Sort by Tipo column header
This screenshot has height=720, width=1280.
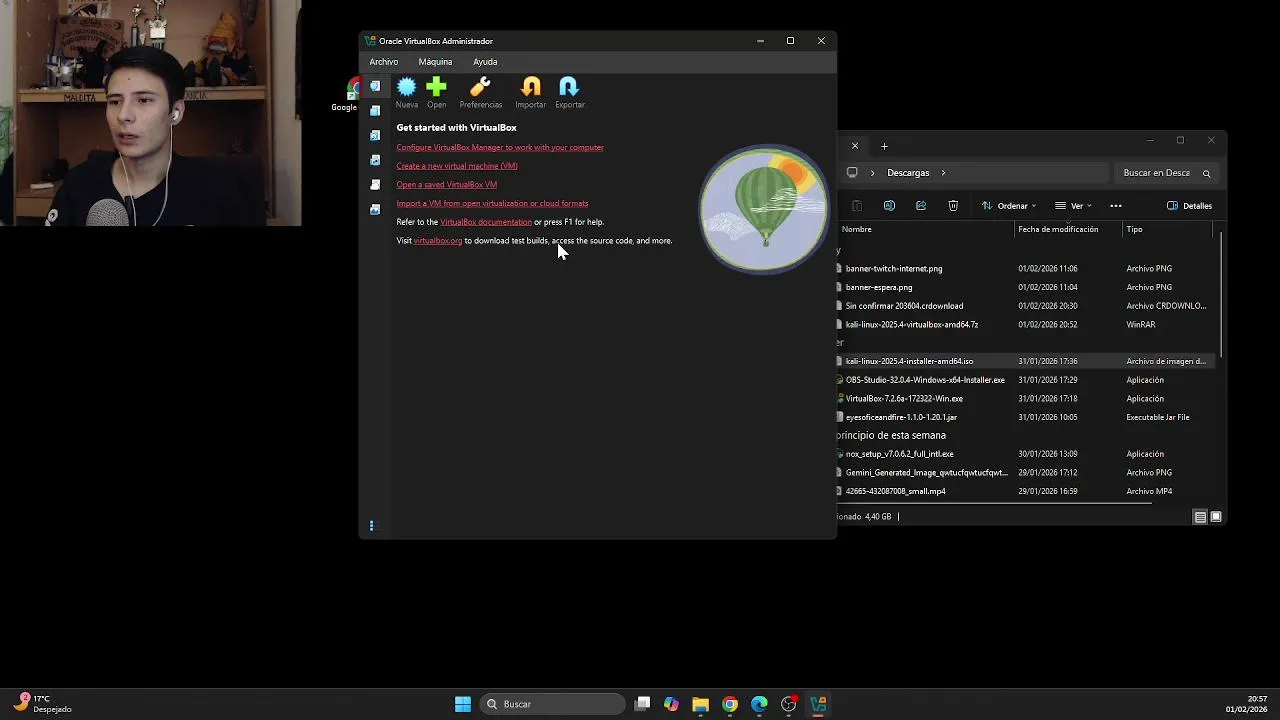coord(1135,230)
